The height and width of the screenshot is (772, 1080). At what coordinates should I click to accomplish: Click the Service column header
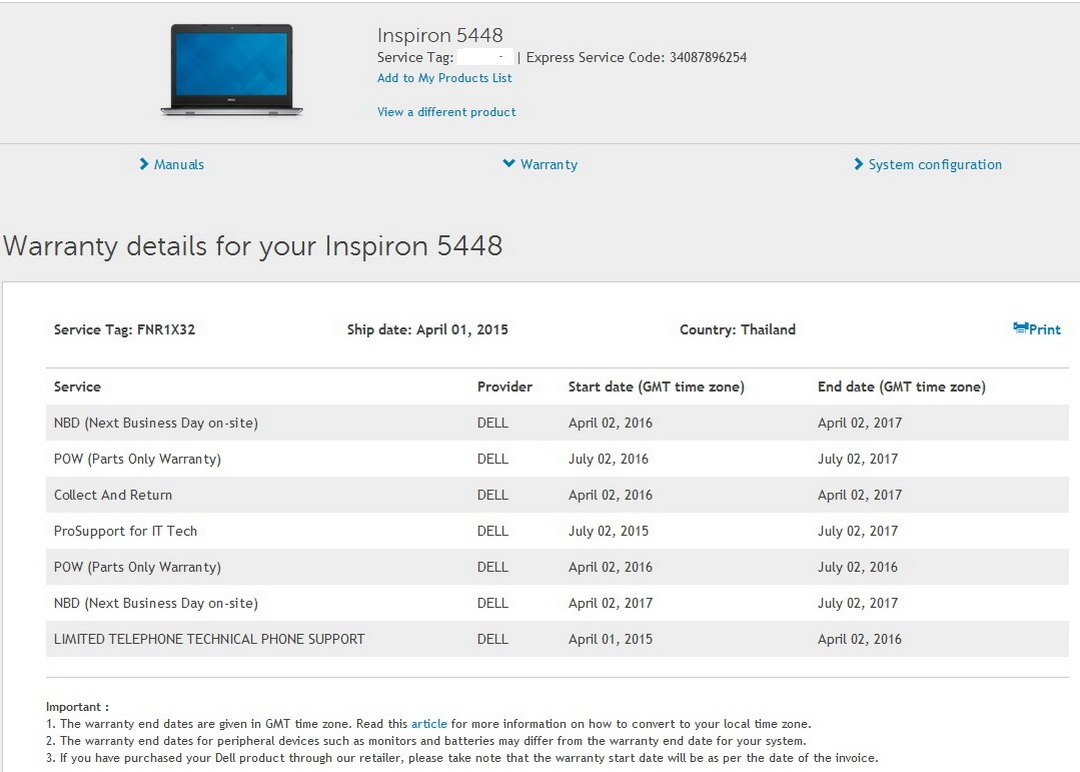[77, 387]
